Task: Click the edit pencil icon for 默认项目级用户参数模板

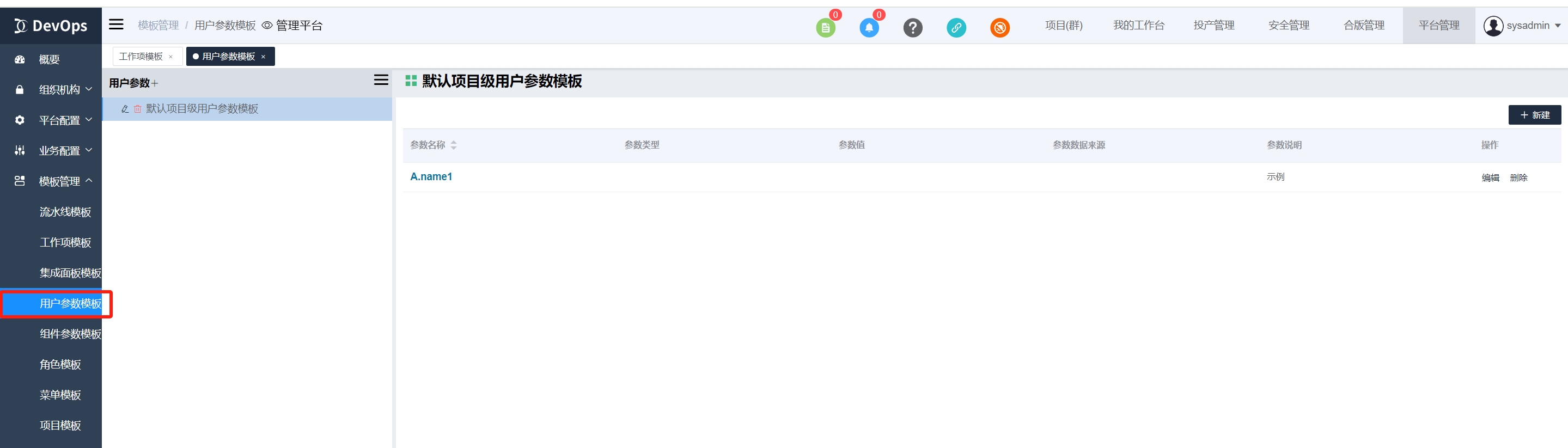Action: (125, 109)
